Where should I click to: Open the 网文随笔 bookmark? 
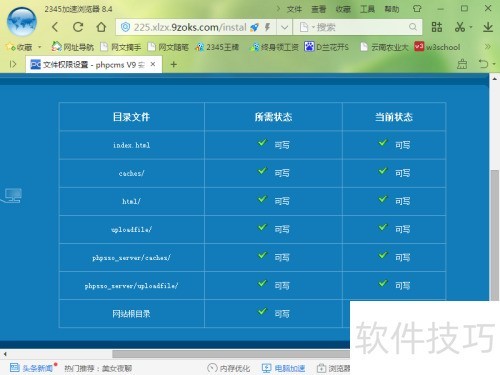tap(168, 47)
